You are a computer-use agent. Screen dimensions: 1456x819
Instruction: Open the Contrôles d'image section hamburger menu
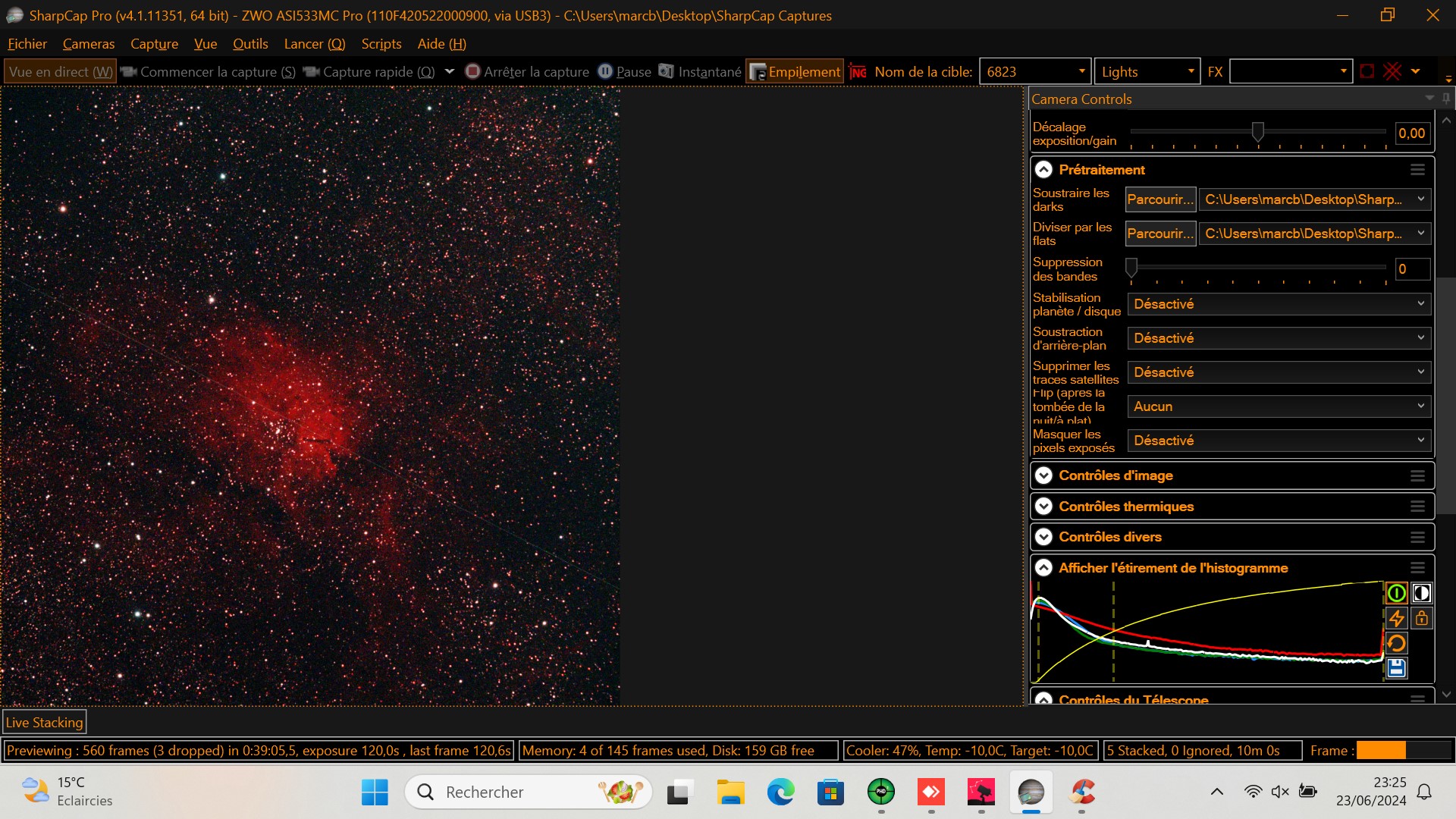coord(1417,475)
